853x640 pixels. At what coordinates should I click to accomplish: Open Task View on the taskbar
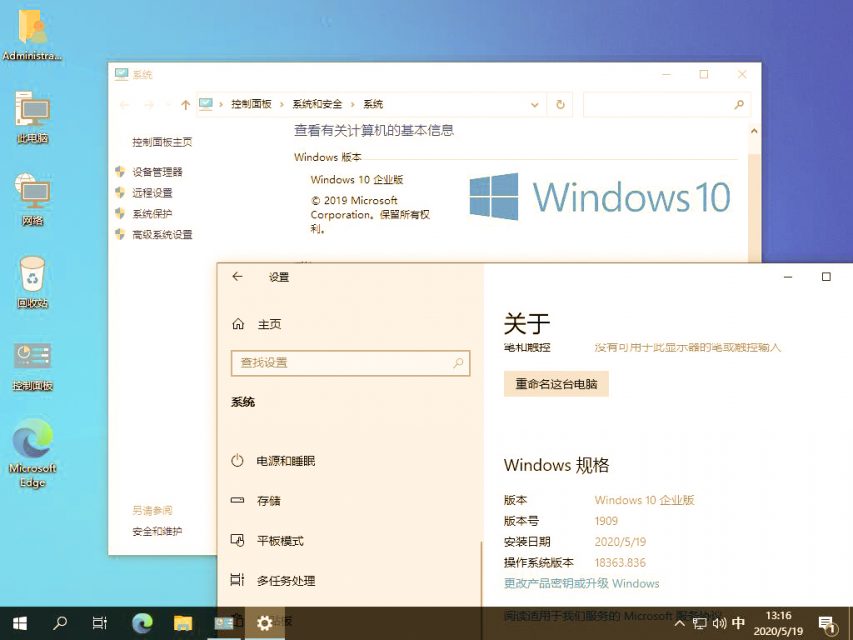(100, 623)
